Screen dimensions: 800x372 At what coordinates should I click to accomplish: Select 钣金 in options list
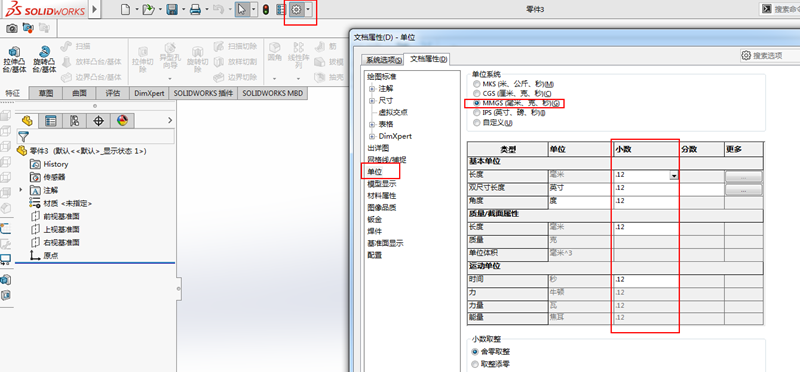coord(374,219)
